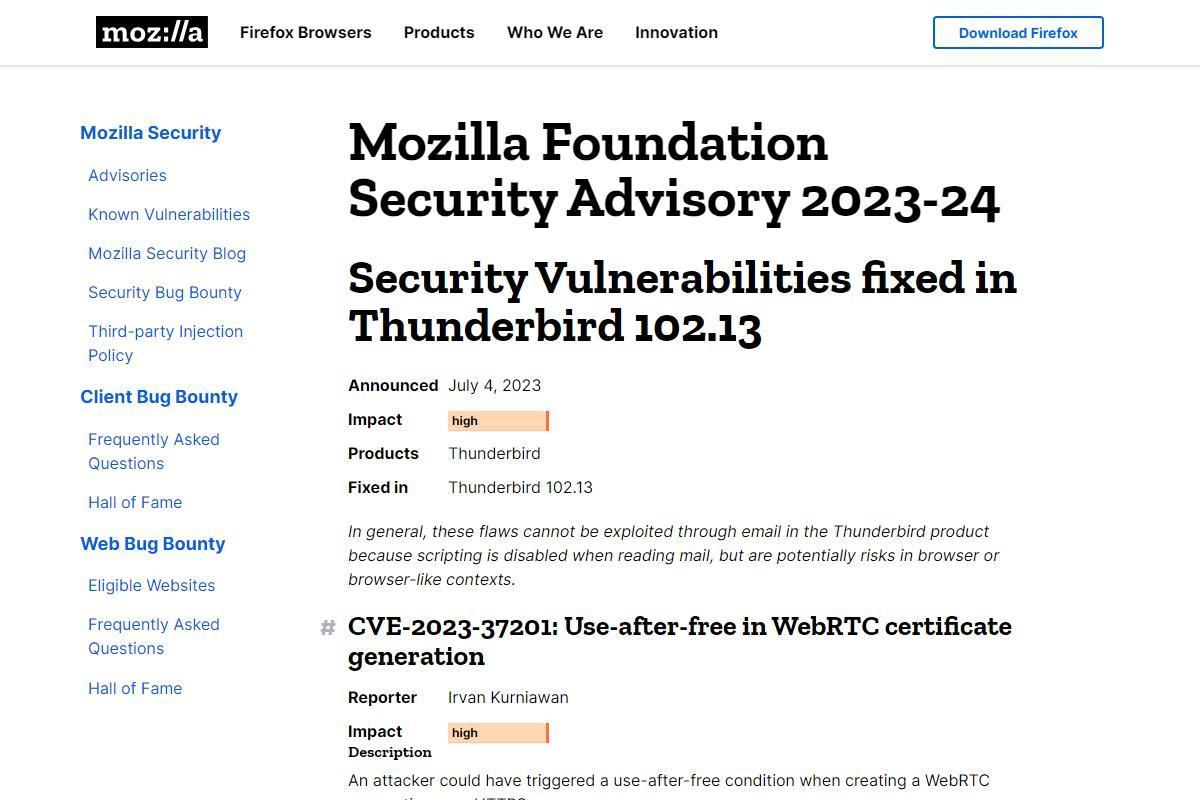Select the Client Bug Bounty heading
This screenshot has height=800, width=1200.
coord(159,397)
